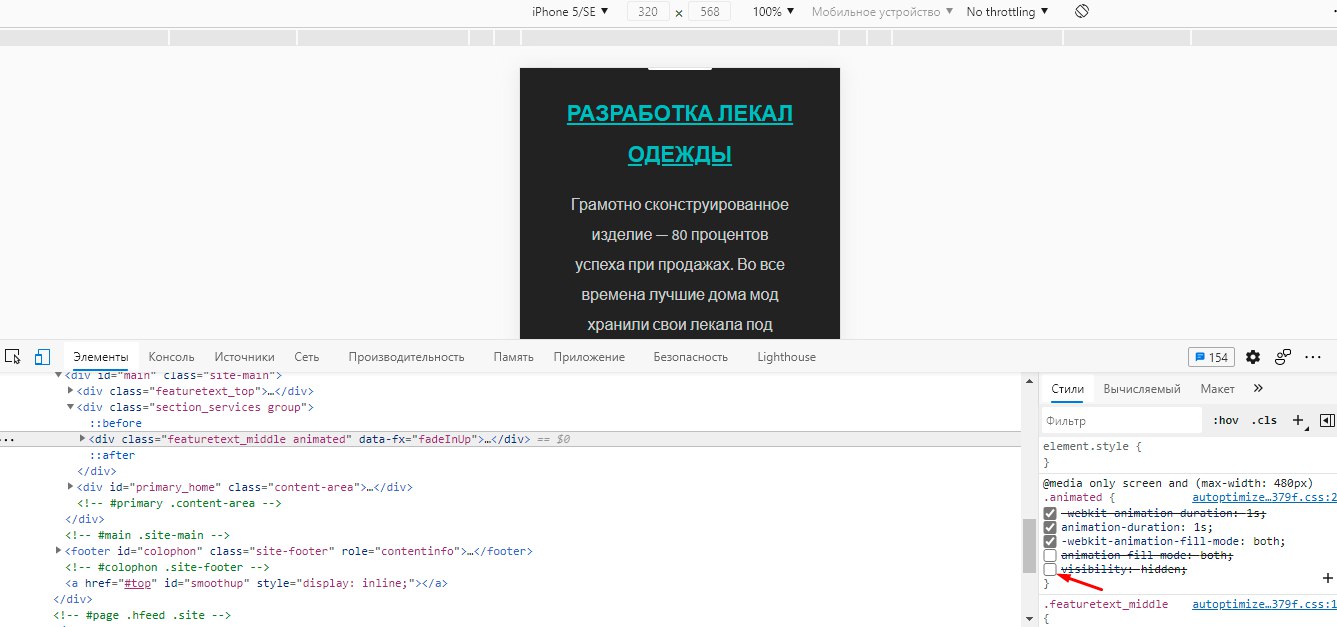The width and height of the screenshot is (1337, 627).
Task: Click the Elements panel scrollbar thumb
Action: (x=1029, y=546)
